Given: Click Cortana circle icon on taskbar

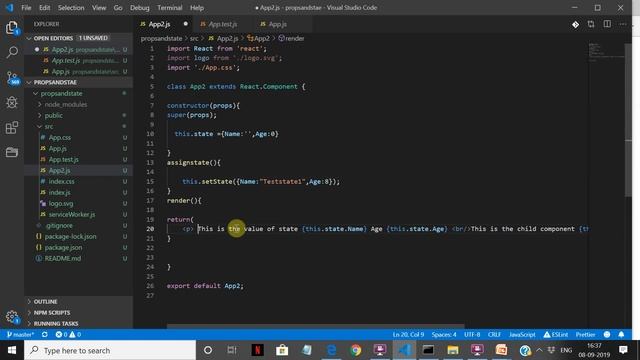Looking at the screenshot, I should (207, 350).
